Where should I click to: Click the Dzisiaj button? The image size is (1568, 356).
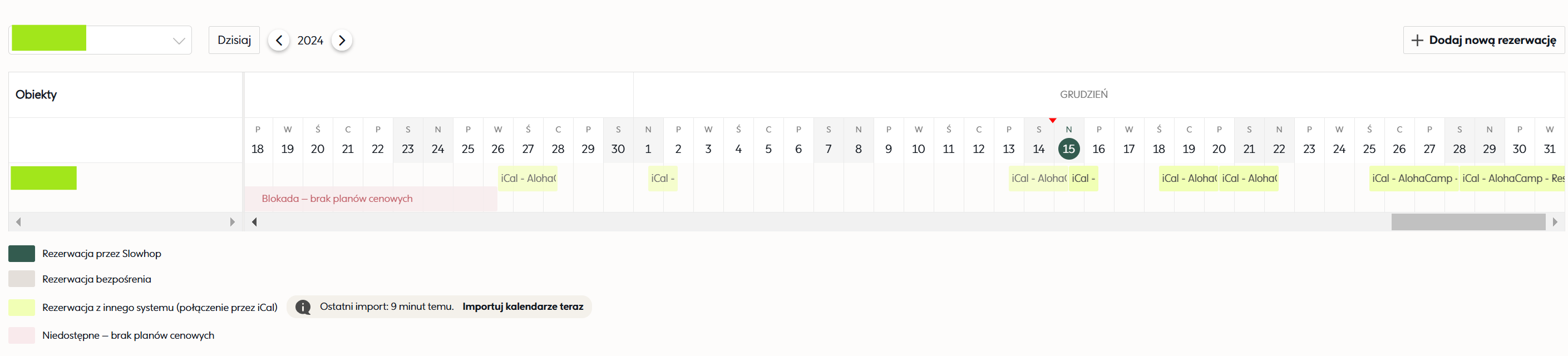click(x=234, y=40)
